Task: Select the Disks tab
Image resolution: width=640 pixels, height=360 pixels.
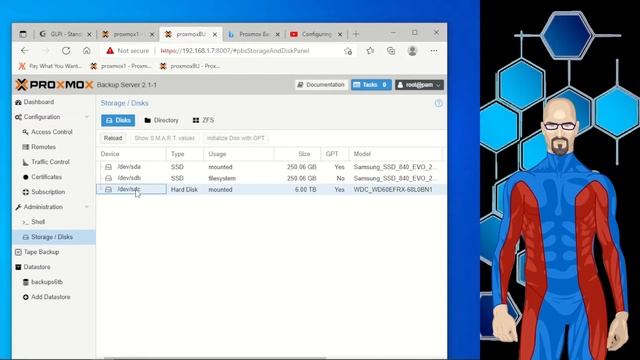Action: coord(118,120)
